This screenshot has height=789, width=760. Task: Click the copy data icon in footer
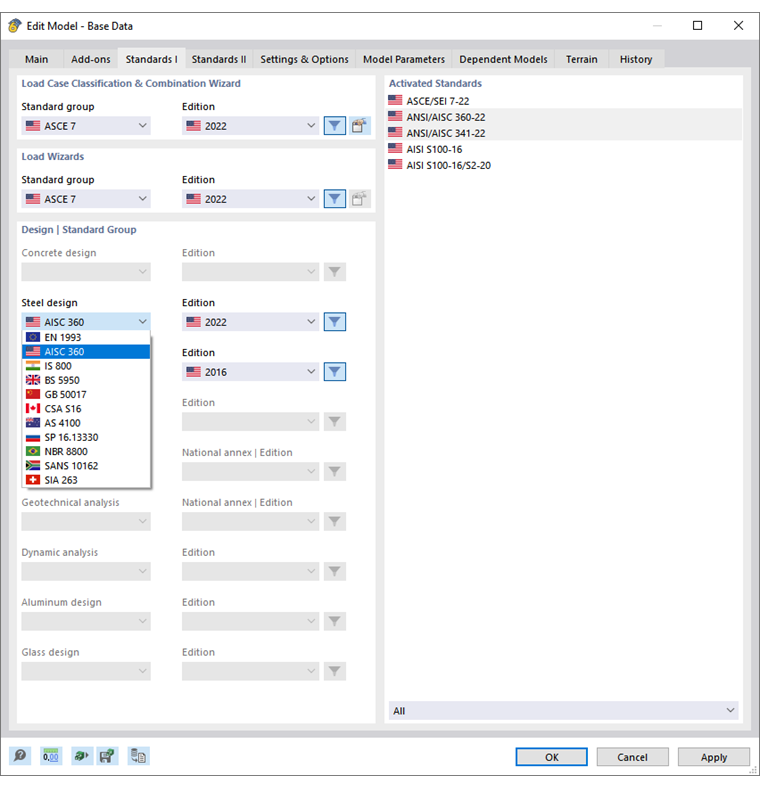click(x=138, y=756)
